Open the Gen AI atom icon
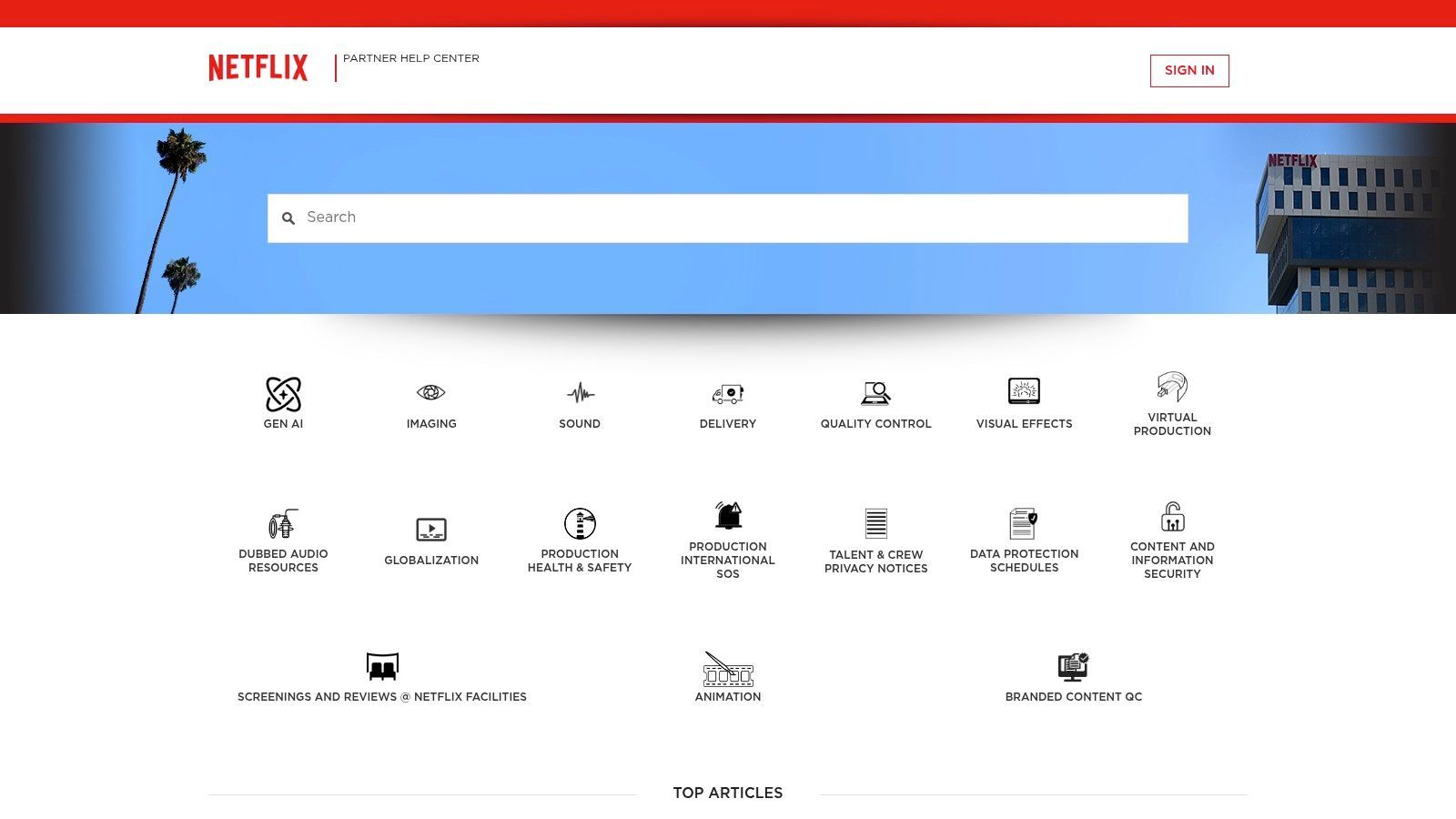1456x819 pixels. (283, 394)
